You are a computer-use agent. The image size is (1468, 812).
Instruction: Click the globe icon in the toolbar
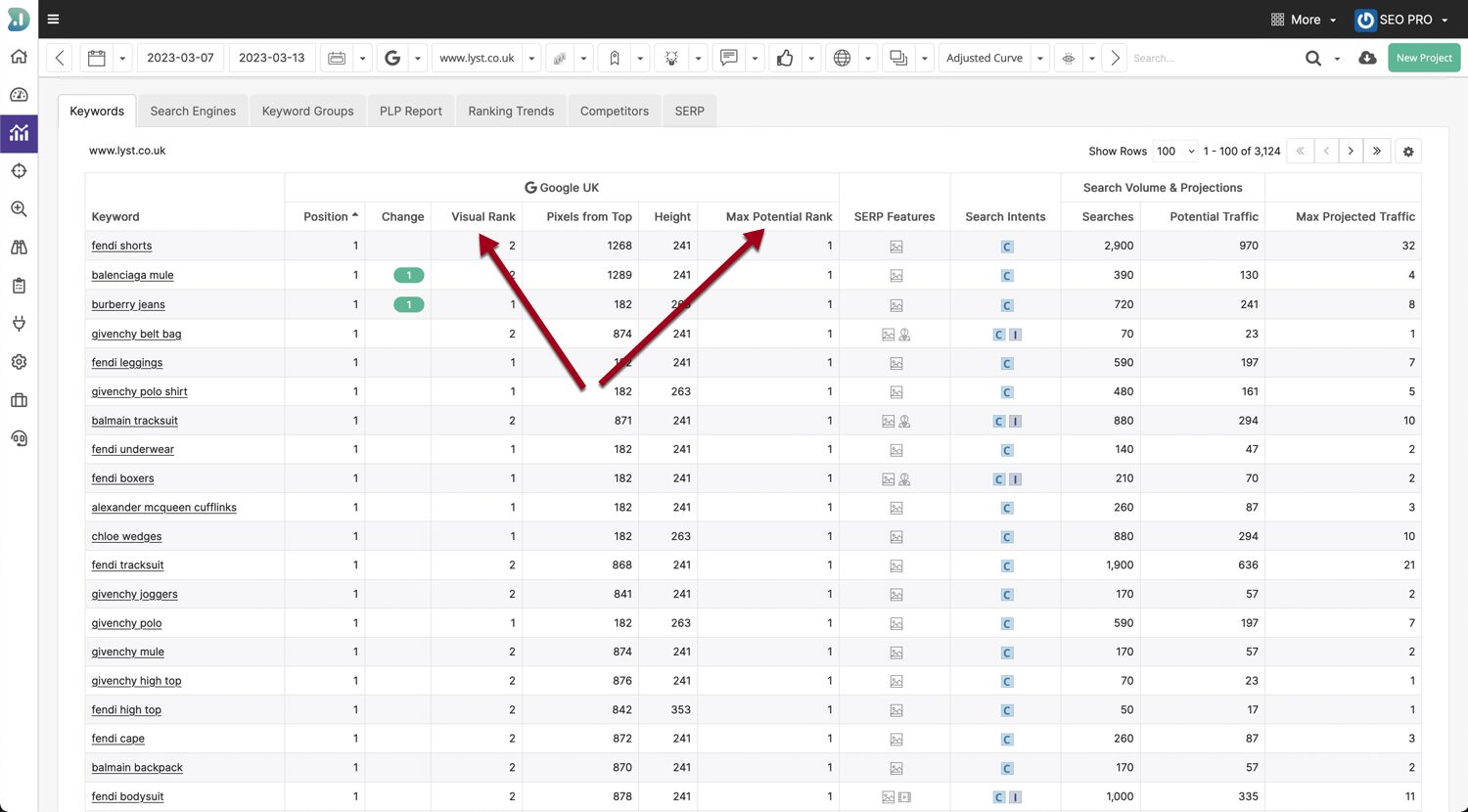(x=842, y=58)
